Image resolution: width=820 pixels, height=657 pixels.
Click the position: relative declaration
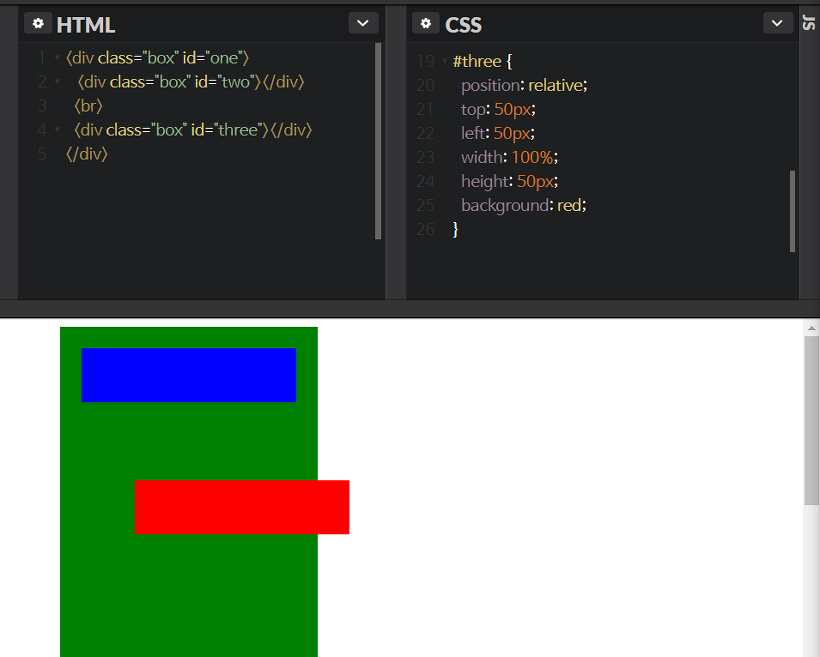tap(524, 85)
